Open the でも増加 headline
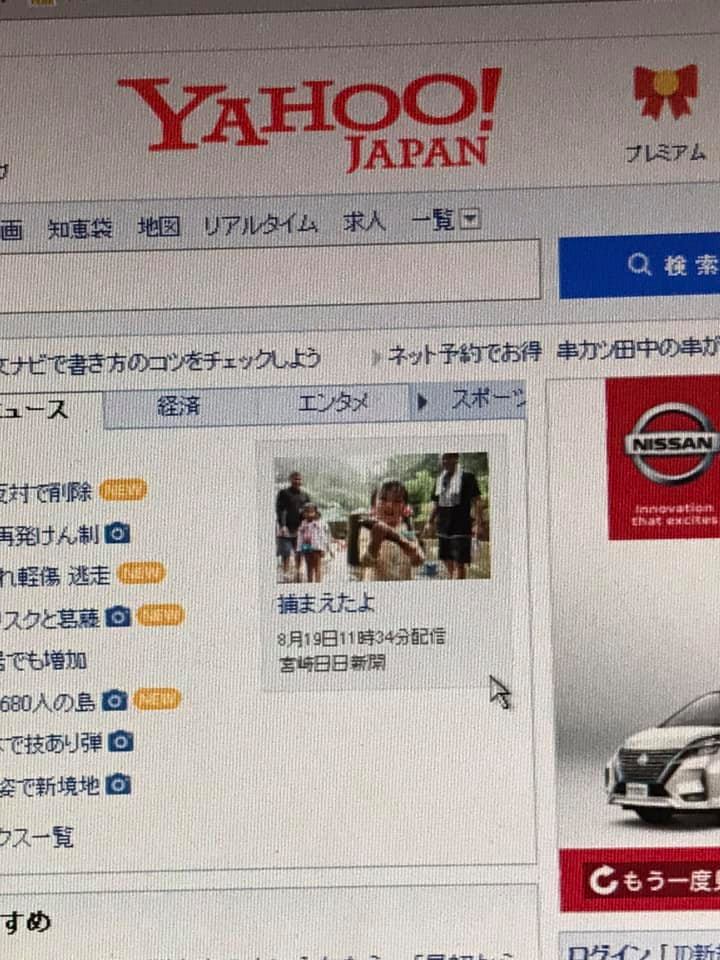 tap(43, 661)
